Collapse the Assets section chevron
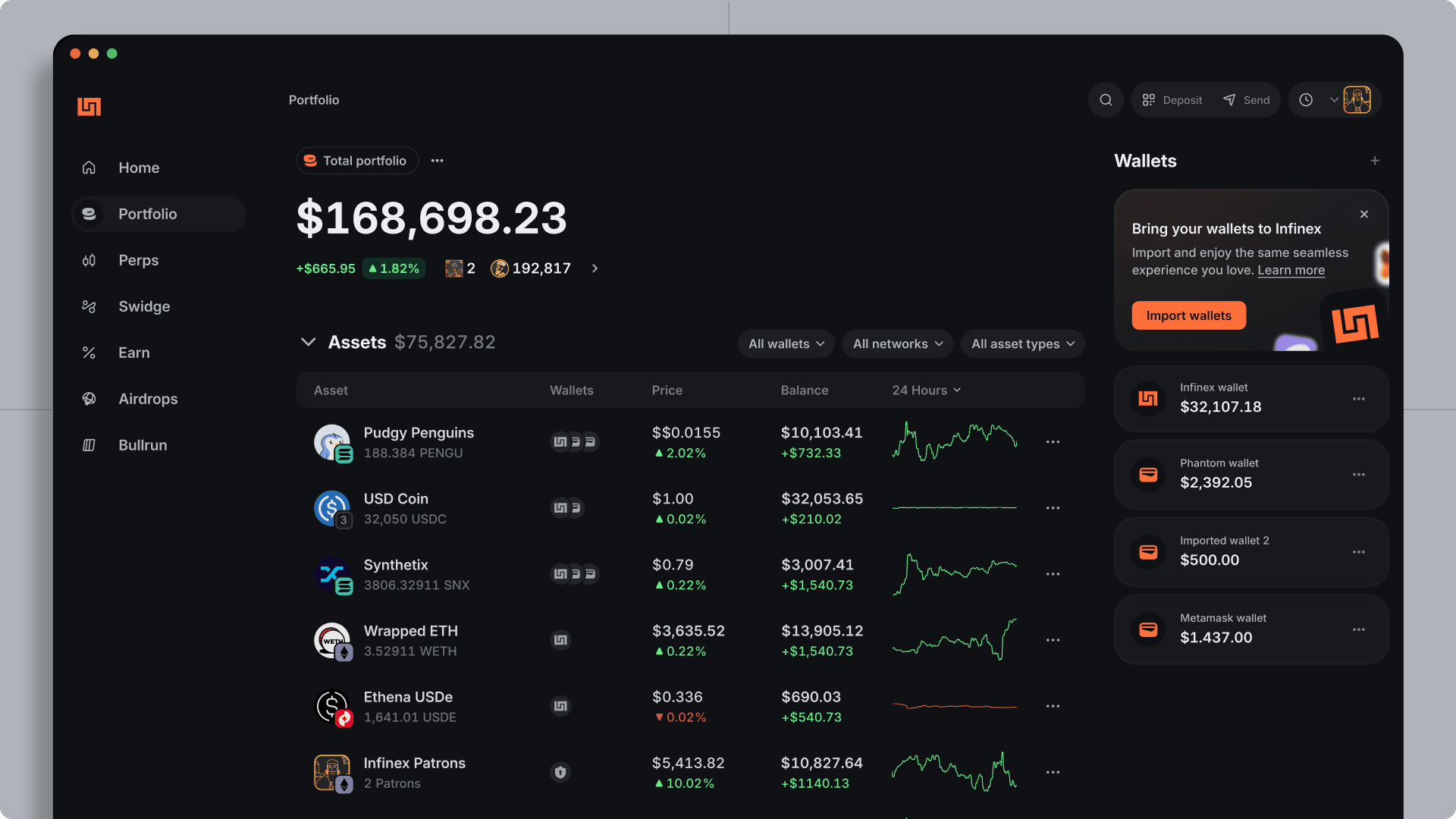The height and width of the screenshot is (819, 1456). coord(308,342)
